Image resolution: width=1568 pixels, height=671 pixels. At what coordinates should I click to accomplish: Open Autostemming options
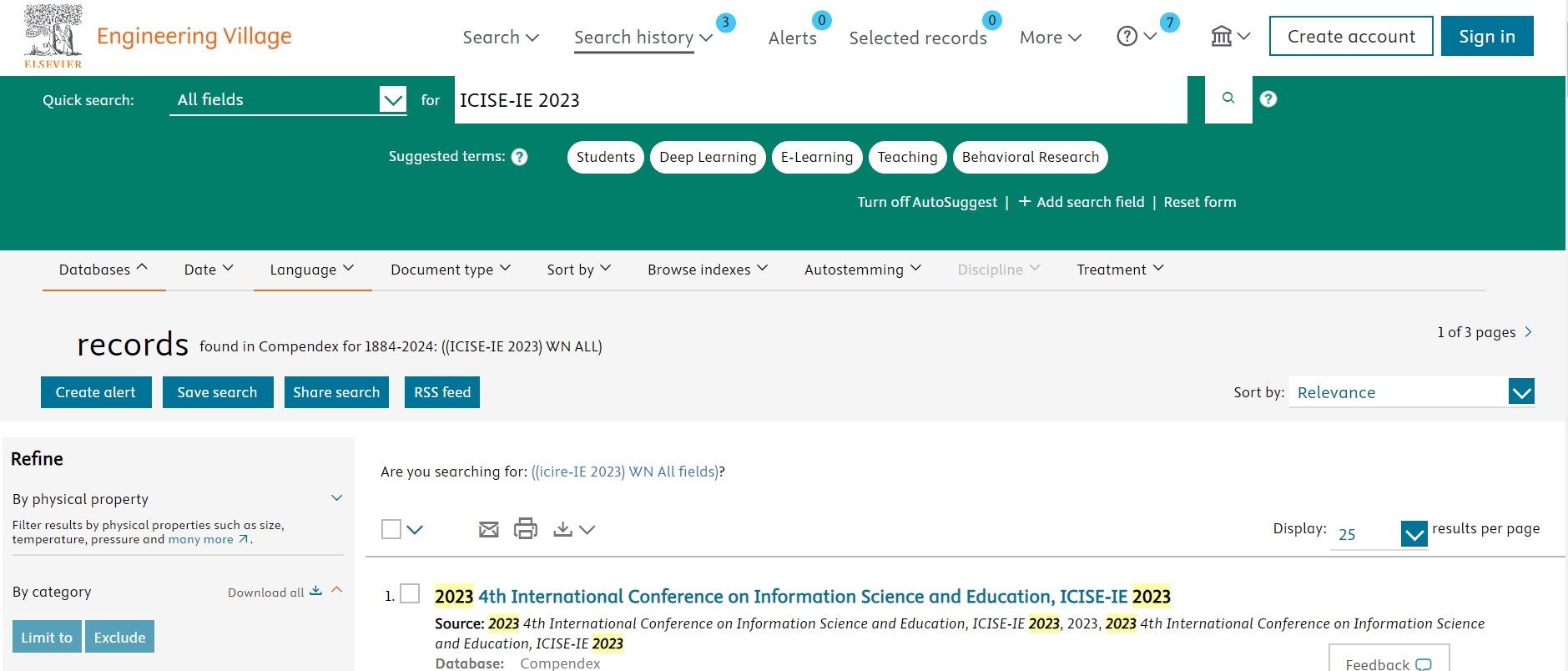pyautogui.click(x=863, y=270)
